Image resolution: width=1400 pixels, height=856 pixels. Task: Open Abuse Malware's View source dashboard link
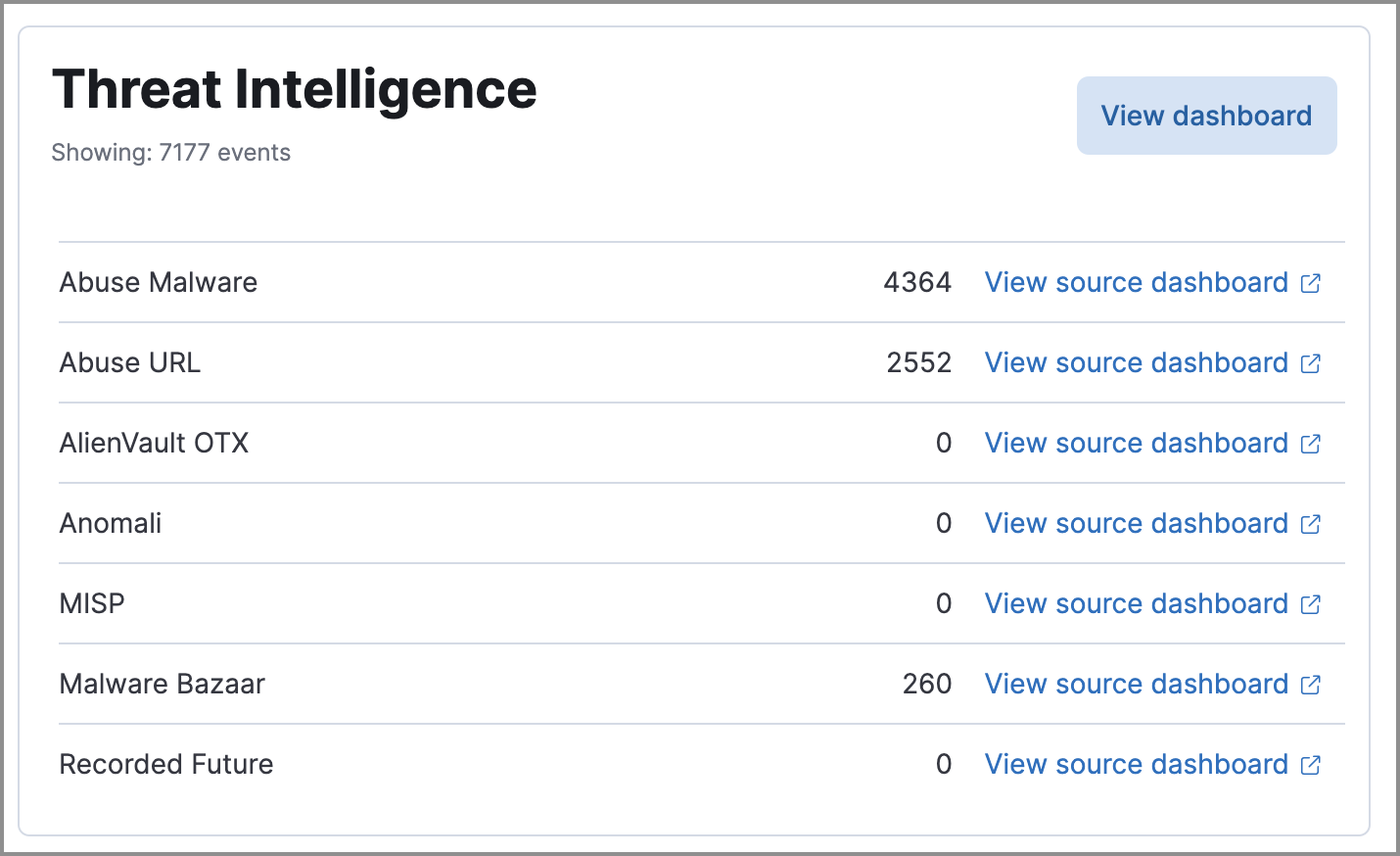pos(1136,283)
